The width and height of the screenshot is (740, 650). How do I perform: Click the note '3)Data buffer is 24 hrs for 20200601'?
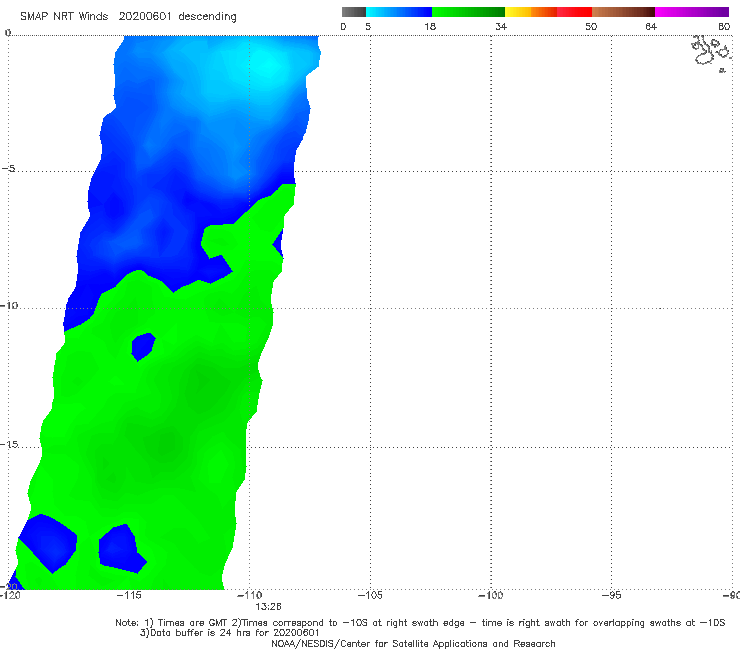(x=229, y=633)
